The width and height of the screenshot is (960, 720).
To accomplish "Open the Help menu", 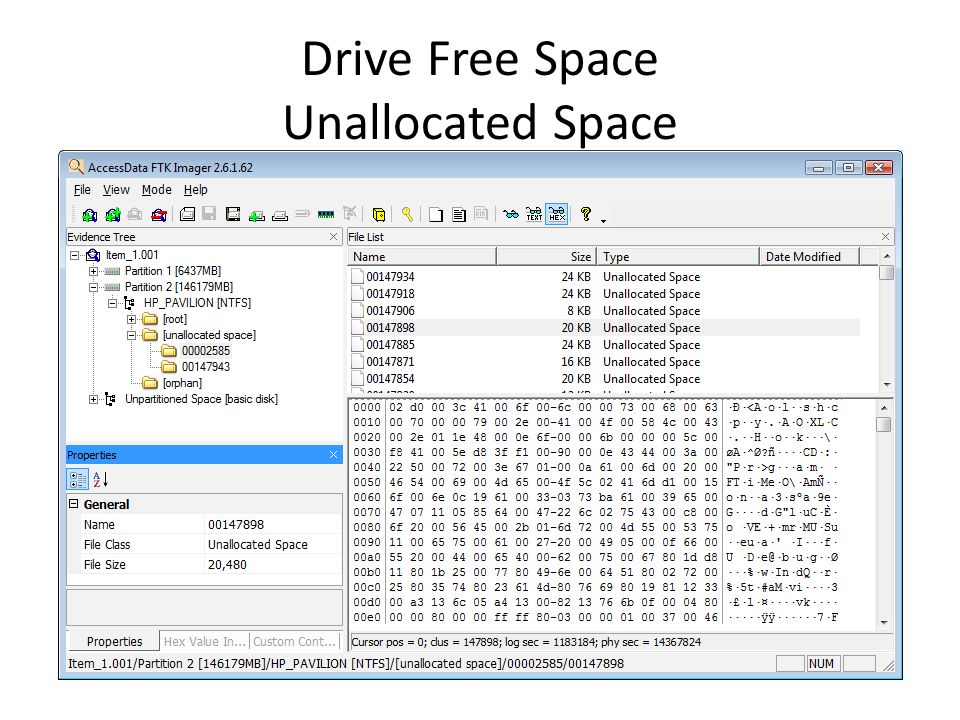I will tap(195, 190).
